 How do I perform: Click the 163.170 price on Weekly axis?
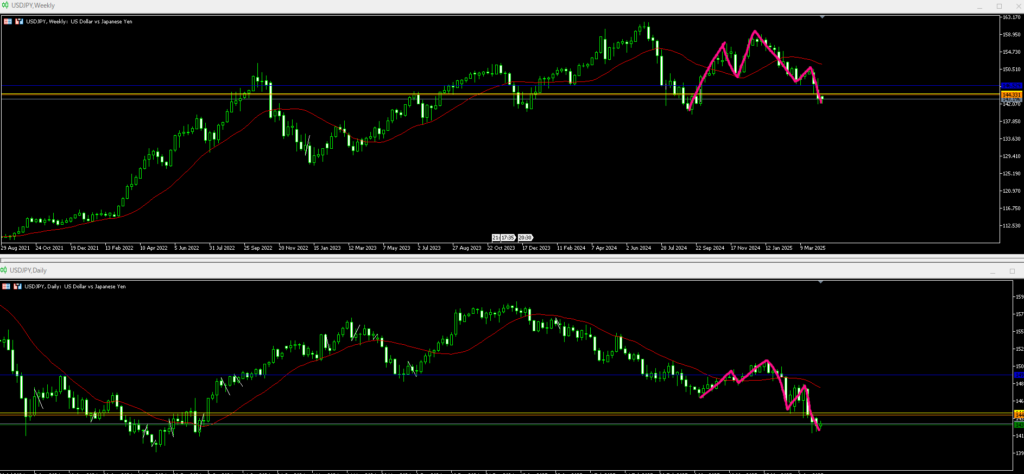(1012, 18)
